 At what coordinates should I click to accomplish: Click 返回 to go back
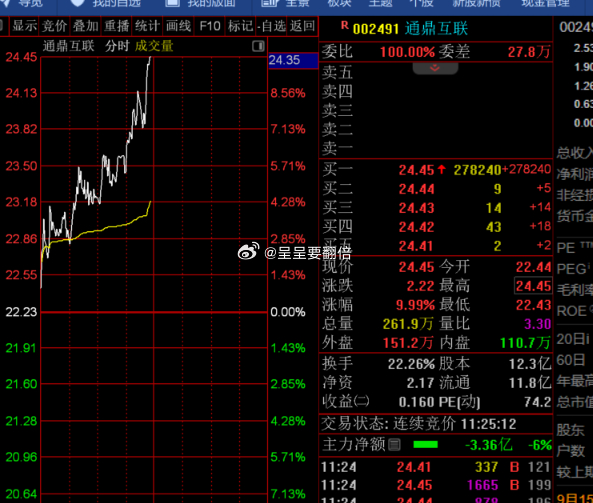coord(302,26)
